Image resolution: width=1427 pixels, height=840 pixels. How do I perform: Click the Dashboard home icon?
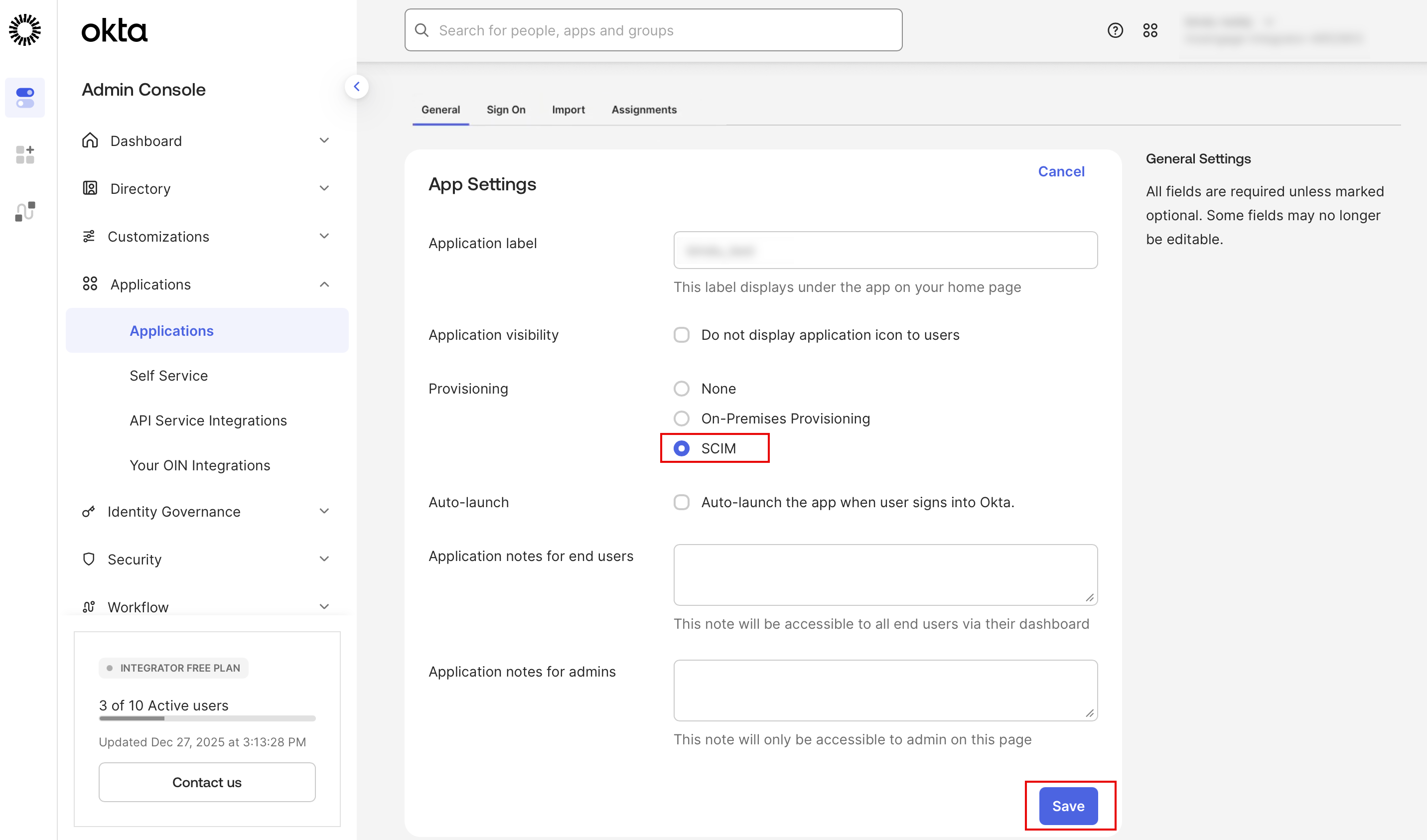click(x=90, y=140)
